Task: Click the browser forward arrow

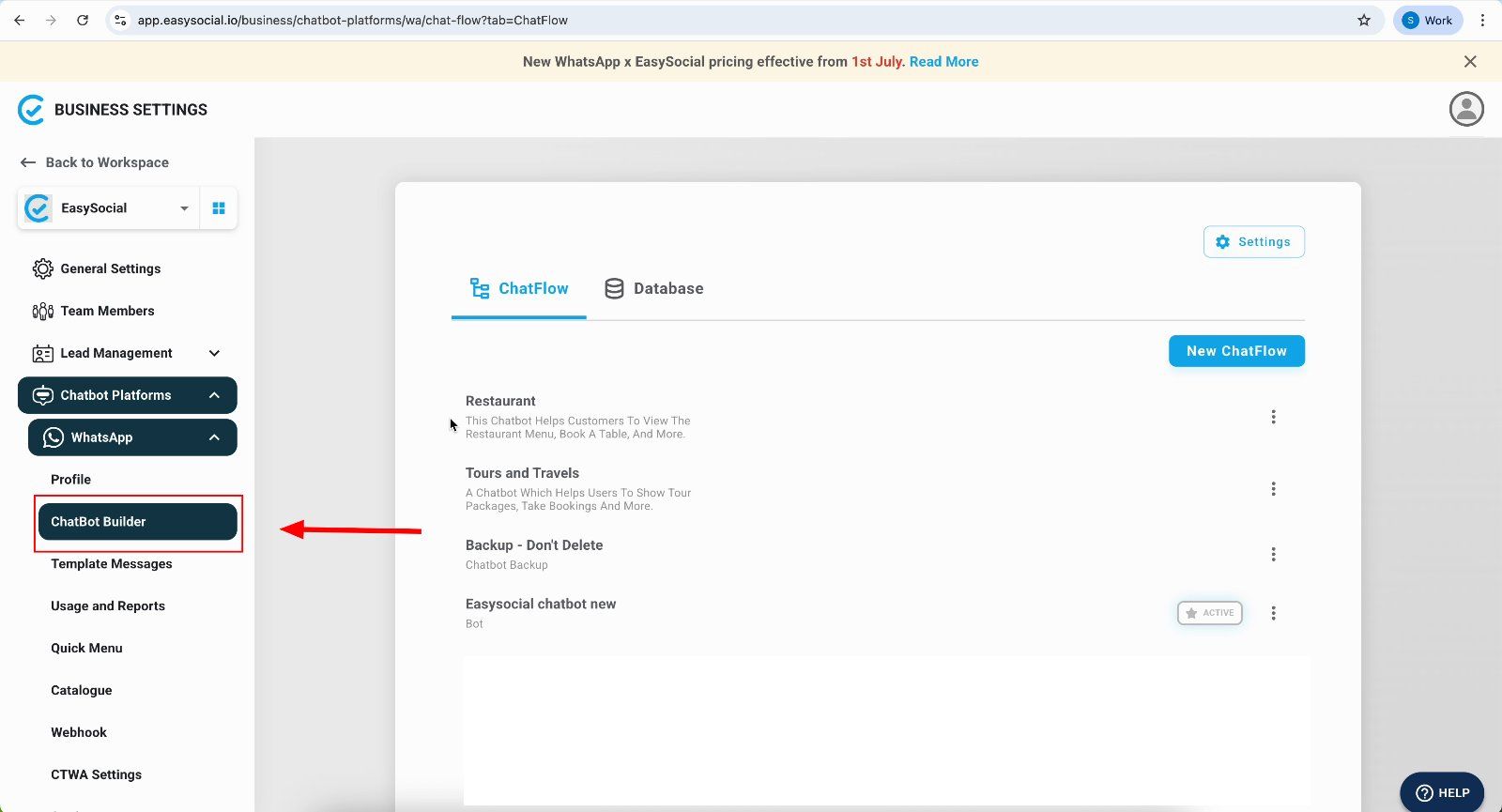Action: click(51, 20)
